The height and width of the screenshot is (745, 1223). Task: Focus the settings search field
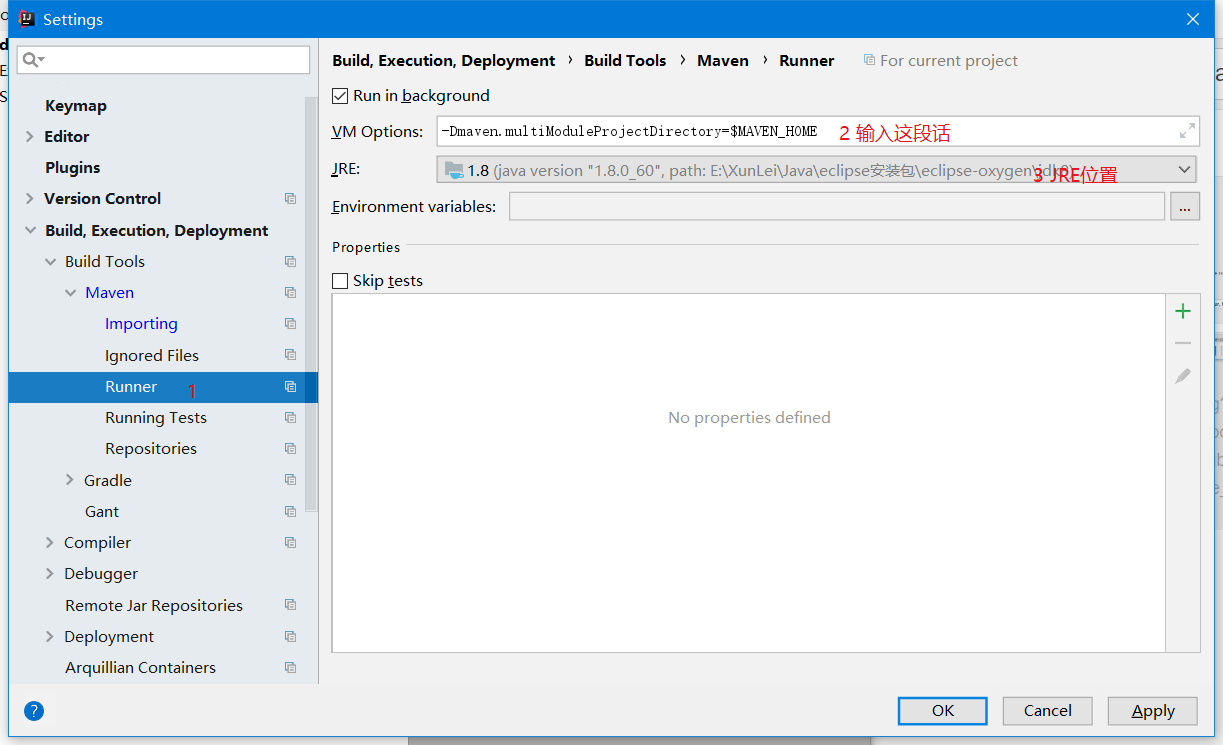163,60
